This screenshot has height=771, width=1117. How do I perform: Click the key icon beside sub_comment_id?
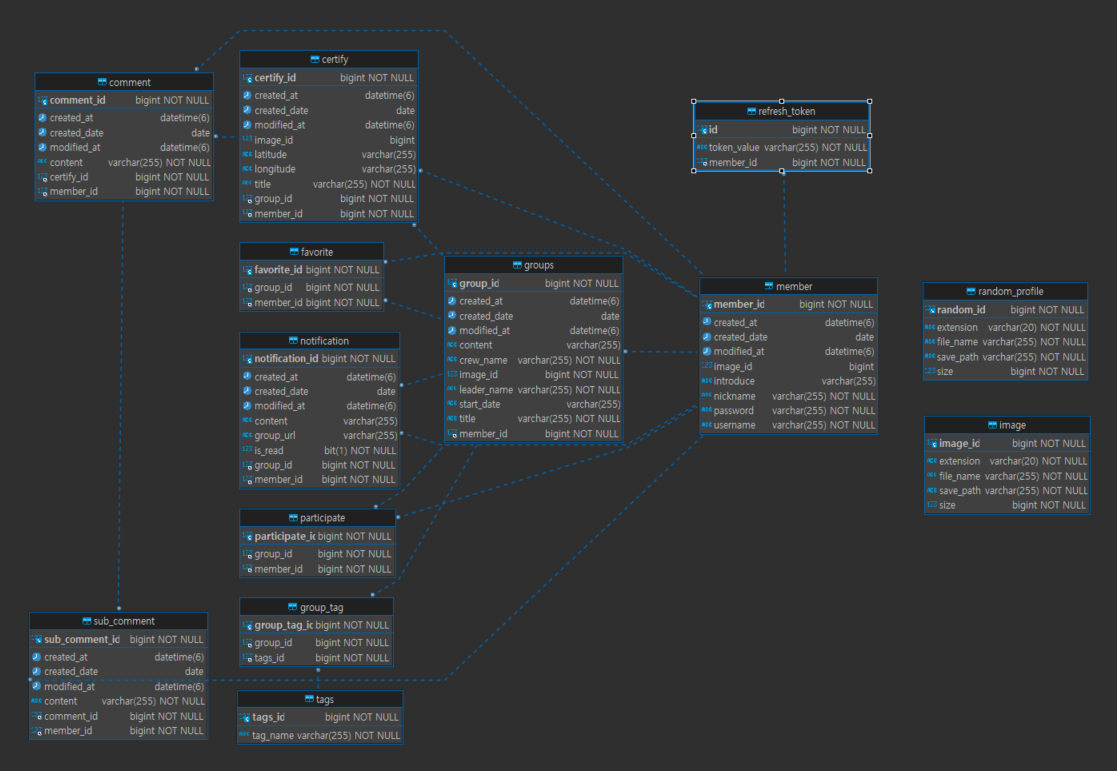[37, 639]
